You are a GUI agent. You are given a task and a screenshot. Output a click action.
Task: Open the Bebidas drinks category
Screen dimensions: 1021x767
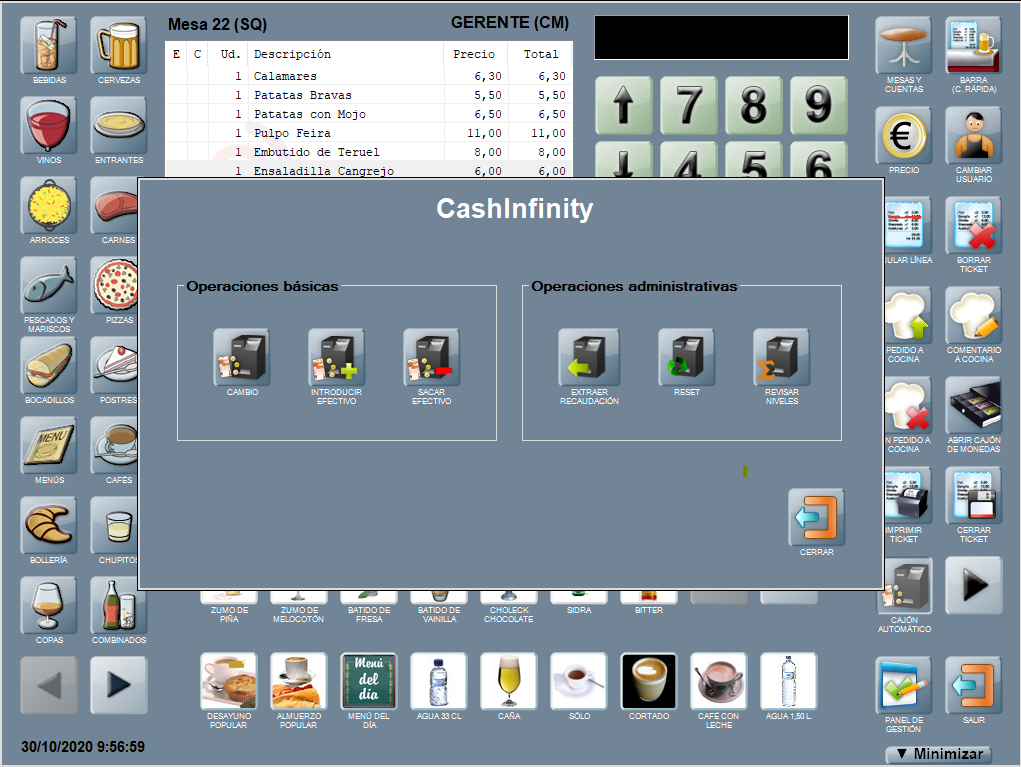coord(49,45)
